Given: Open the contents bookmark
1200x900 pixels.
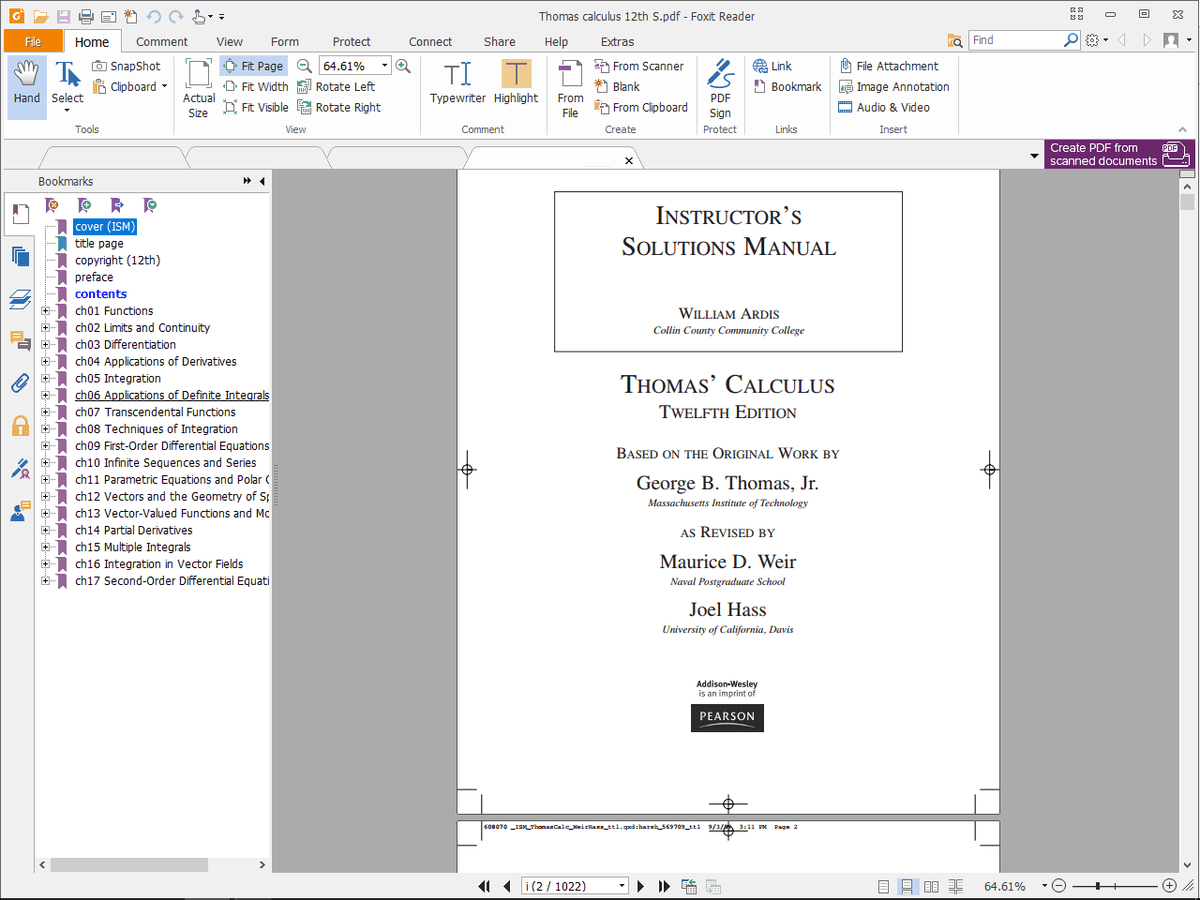Looking at the screenshot, I should click(x=100, y=294).
